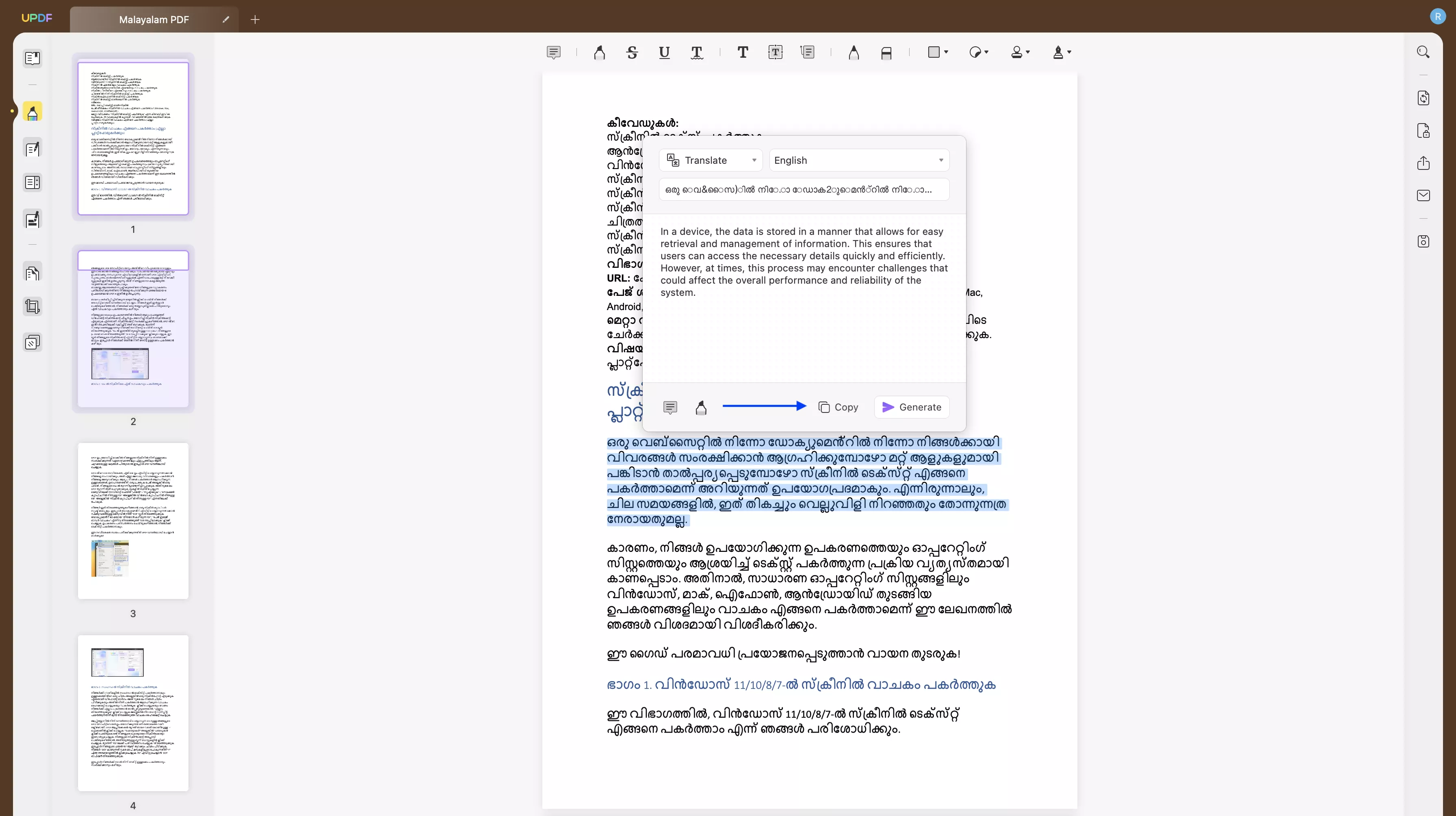Open the Edit PDF mode in left sidebar
The width and height of the screenshot is (1456, 816).
[x=32, y=149]
